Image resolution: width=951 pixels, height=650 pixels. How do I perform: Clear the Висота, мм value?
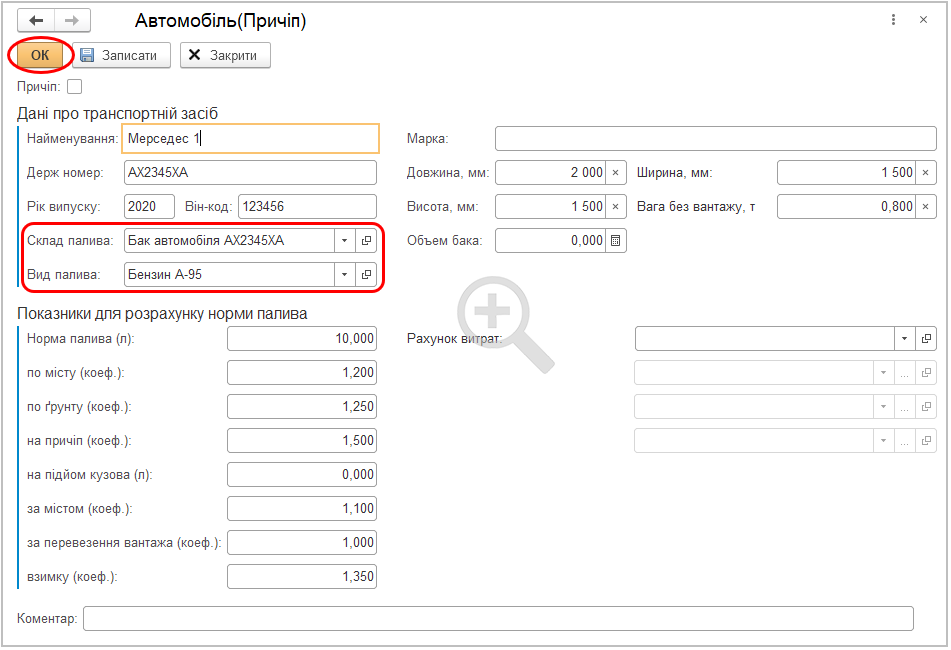pyautogui.click(x=616, y=207)
